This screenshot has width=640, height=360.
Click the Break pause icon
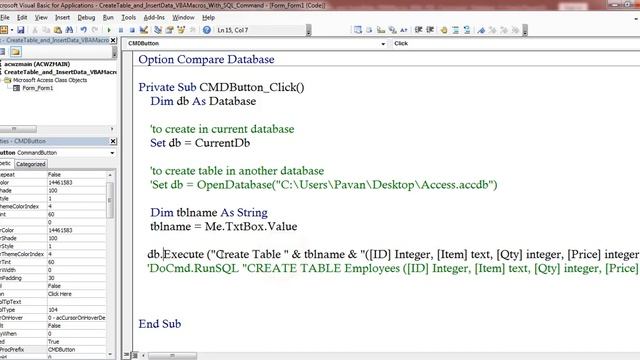(121, 30)
